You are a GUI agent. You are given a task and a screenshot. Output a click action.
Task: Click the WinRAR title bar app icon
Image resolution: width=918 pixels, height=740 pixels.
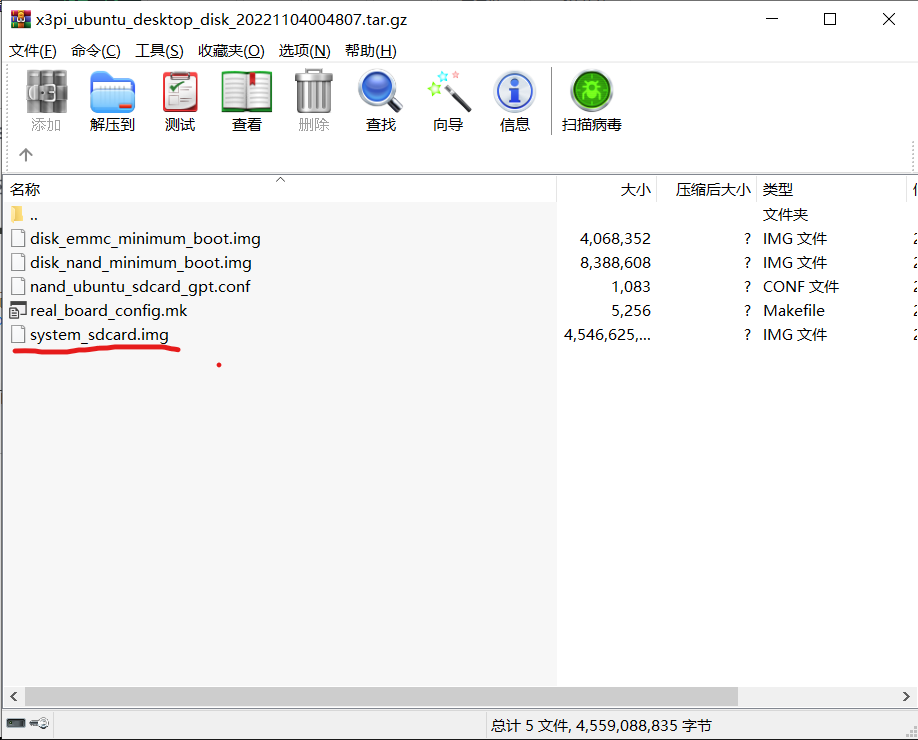(x=20, y=19)
